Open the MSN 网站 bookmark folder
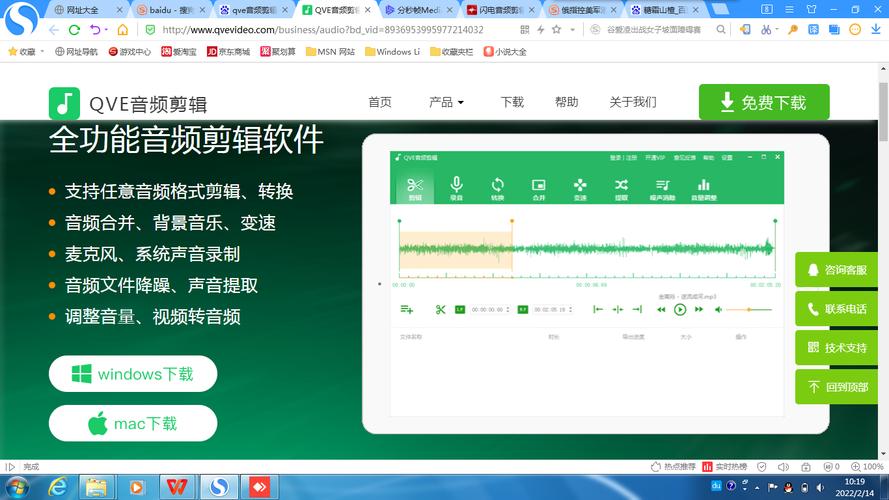 point(330,52)
